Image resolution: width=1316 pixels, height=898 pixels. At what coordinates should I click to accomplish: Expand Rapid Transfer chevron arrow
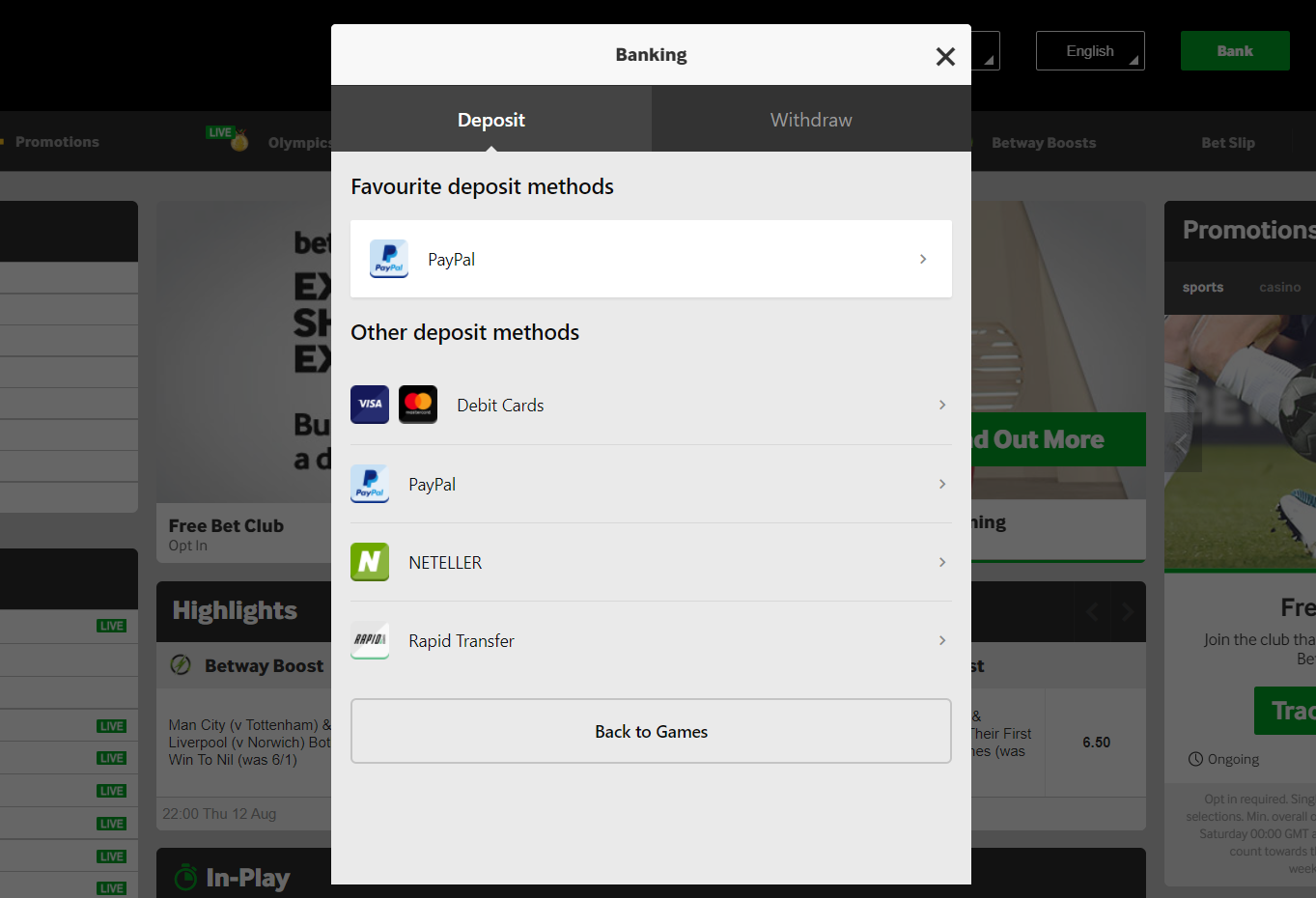point(942,640)
